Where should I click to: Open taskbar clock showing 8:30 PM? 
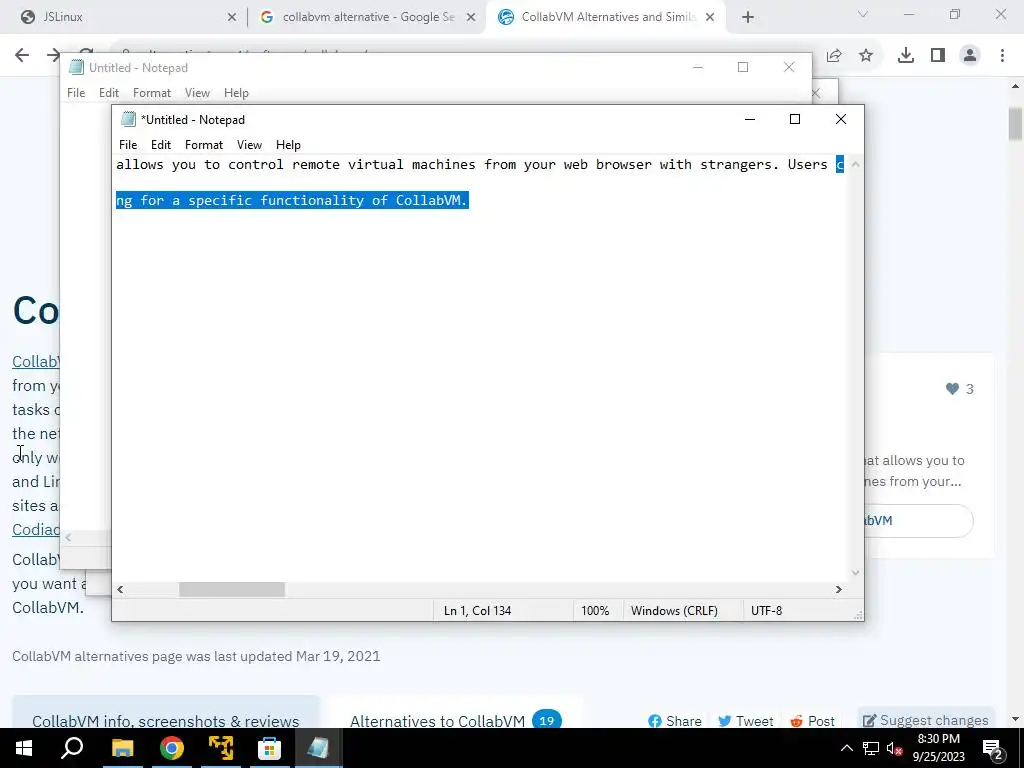[x=938, y=748]
